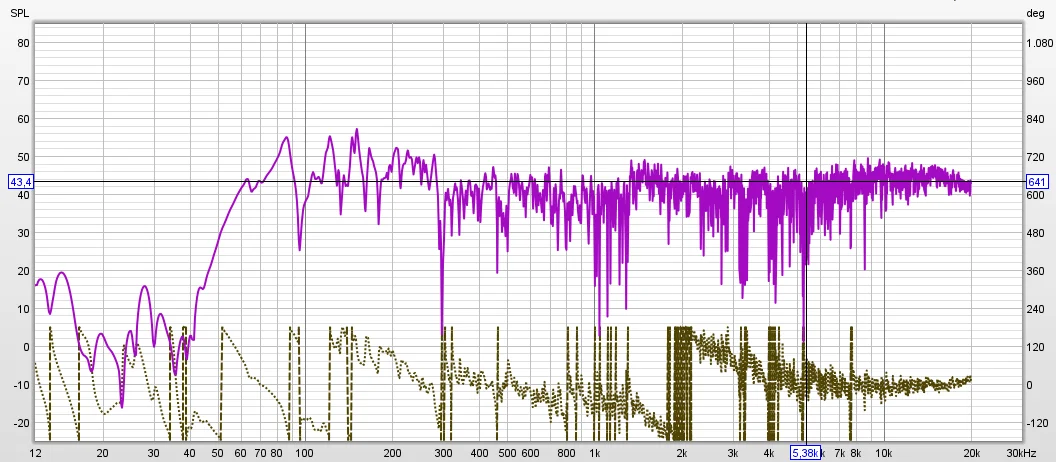The image size is (1056, 462).
Task: Click the 400 frequency axis label
Action: (x=480, y=453)
